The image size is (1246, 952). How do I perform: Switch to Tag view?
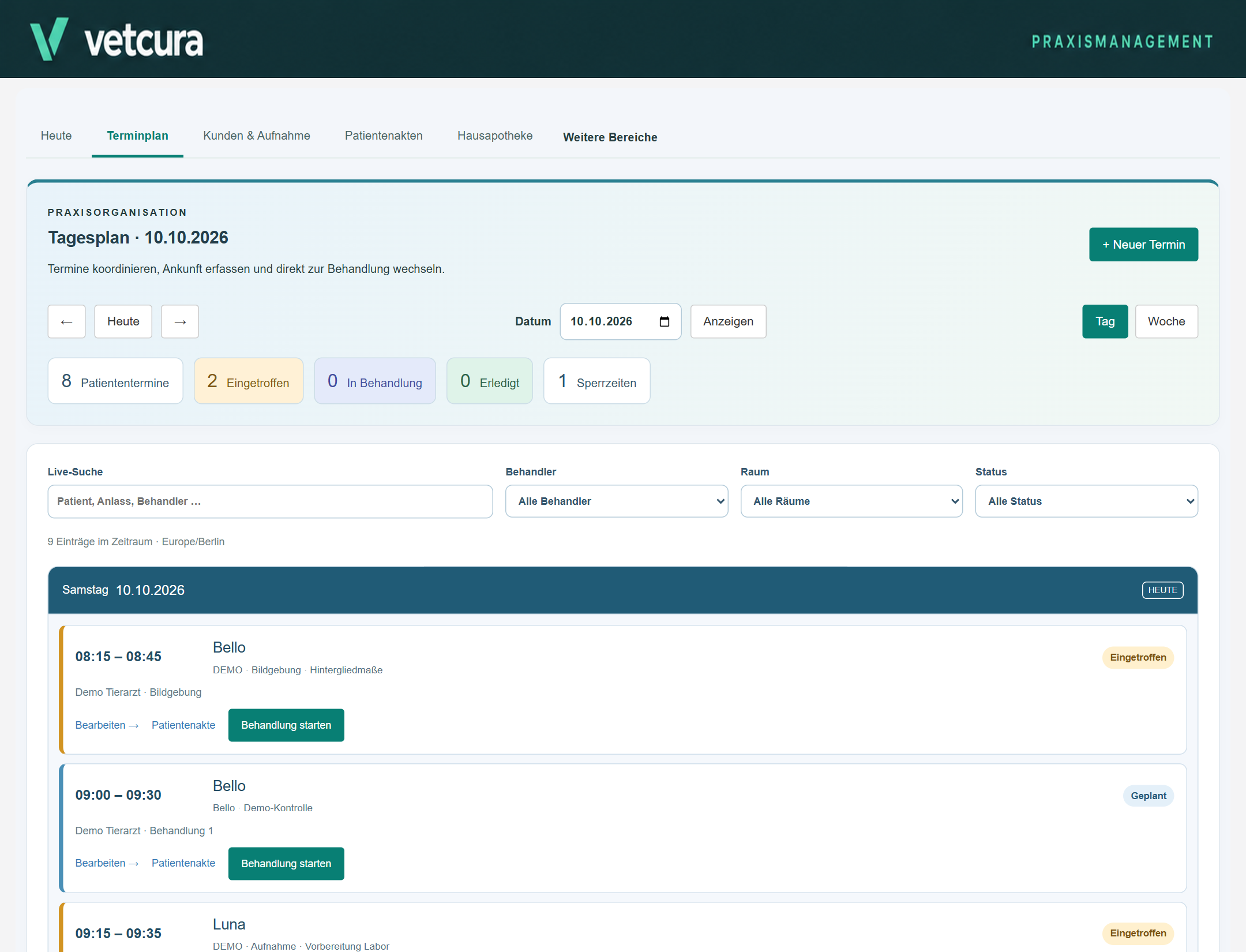(1105, 321)
